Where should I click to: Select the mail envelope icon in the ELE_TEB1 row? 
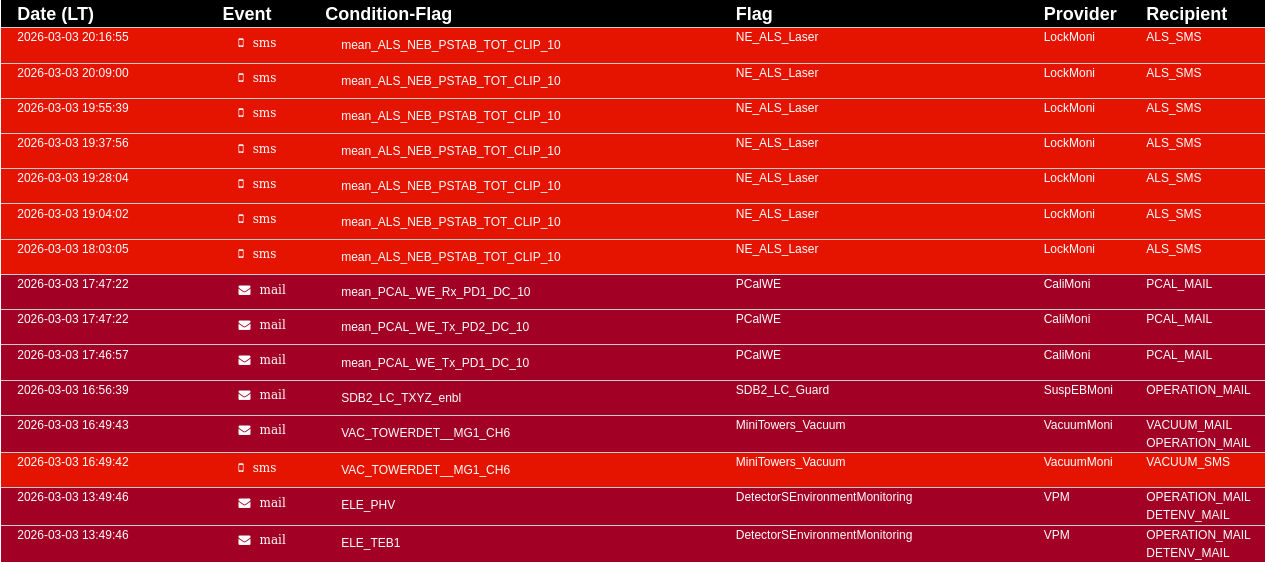245,540
